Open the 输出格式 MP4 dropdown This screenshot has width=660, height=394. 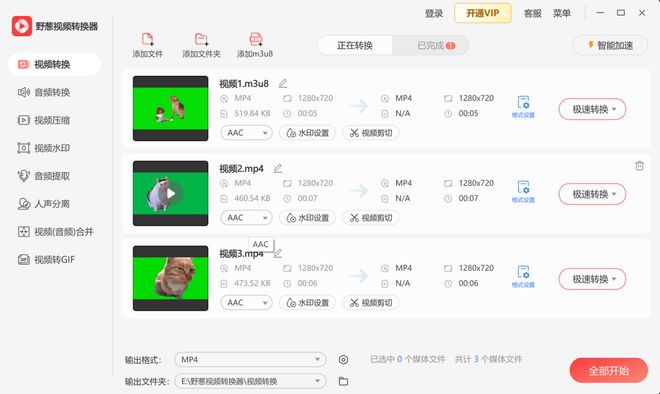[250, 359]
